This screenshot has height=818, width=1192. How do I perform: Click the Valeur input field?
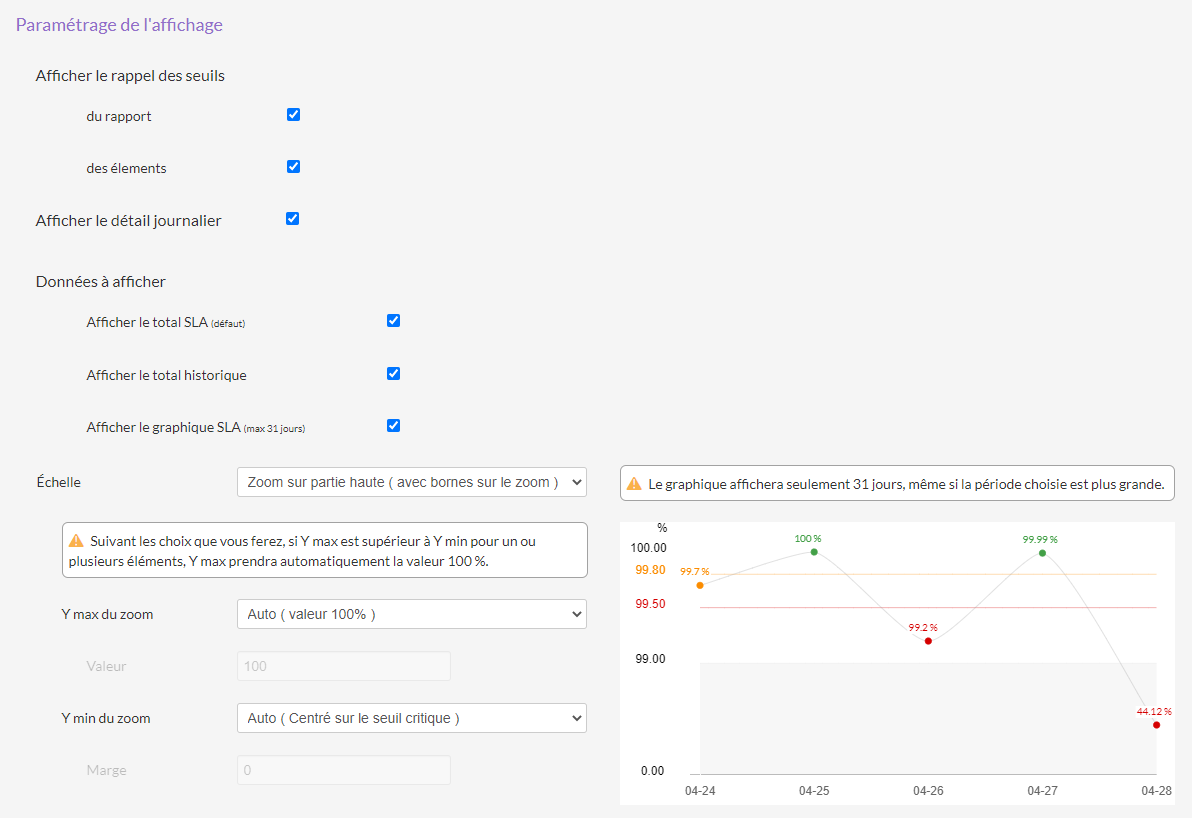343,666
